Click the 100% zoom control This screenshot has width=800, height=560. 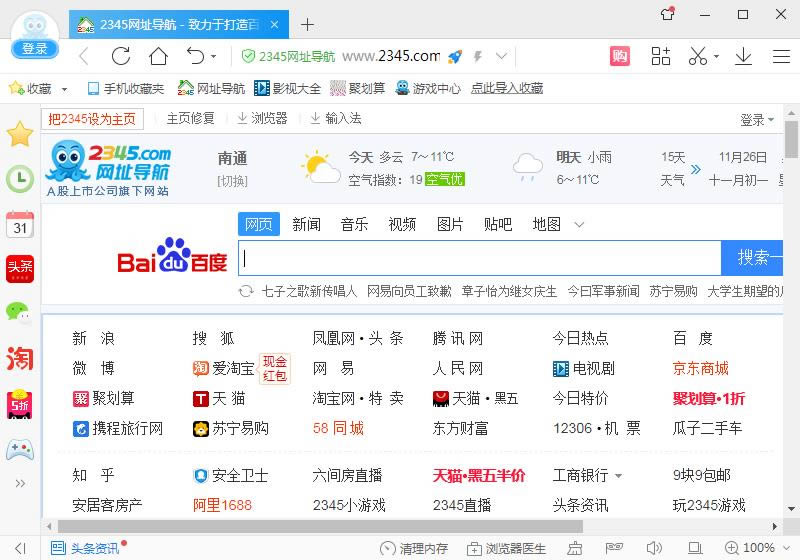(750, 548)
